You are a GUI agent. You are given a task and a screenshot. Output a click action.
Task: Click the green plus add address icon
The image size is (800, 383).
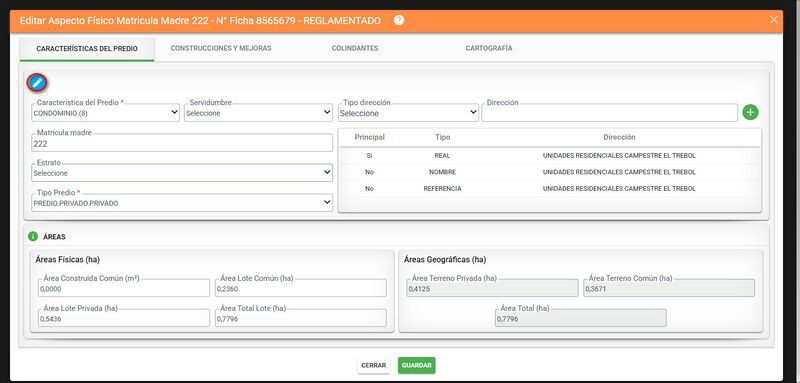tap(750, 112)
